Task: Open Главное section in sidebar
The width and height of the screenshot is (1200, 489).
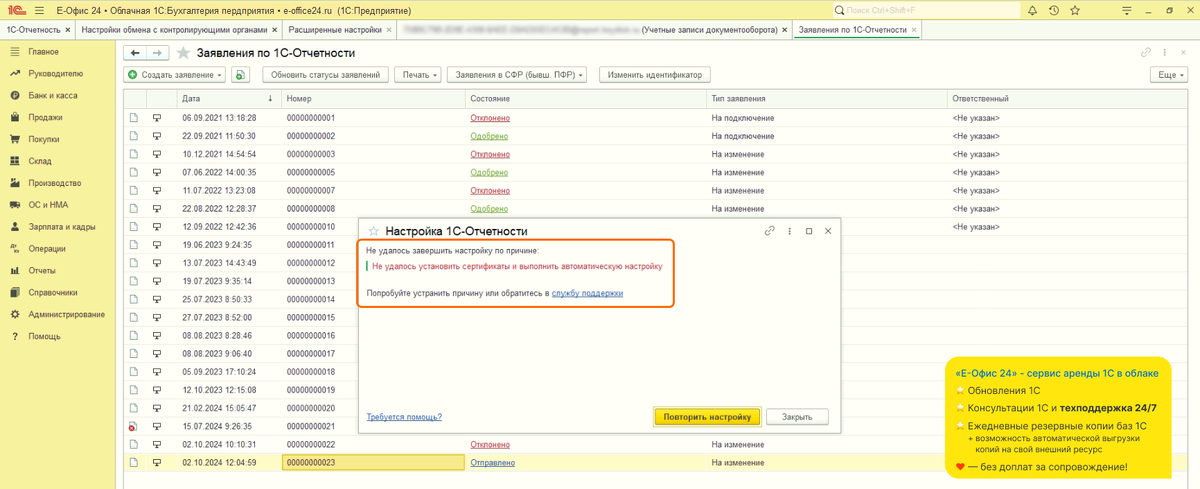Action: pos(43,52)
